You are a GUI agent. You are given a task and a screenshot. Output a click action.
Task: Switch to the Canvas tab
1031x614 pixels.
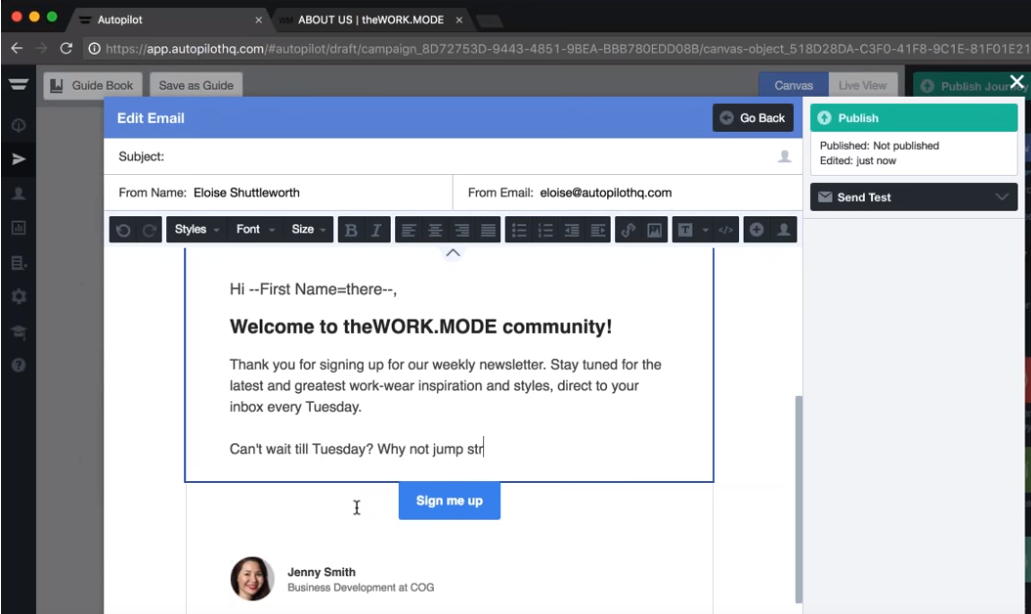[794, 85]
